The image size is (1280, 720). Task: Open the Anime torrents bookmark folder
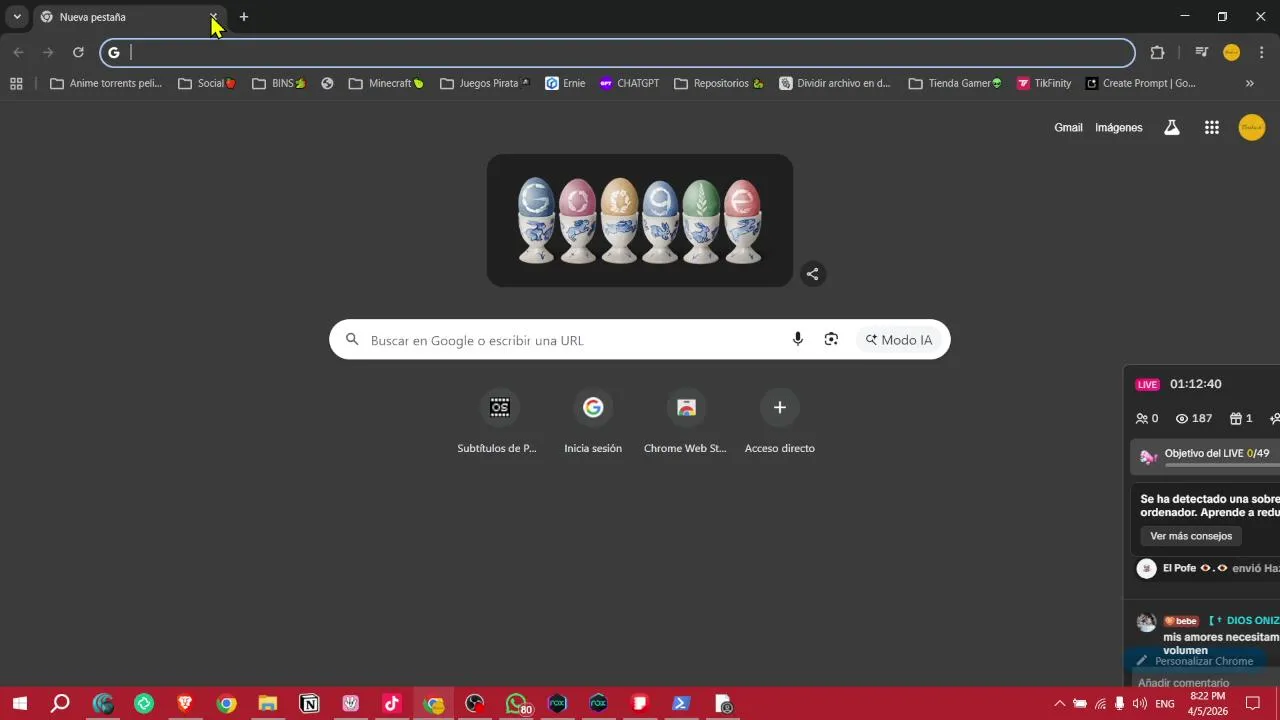106,84
